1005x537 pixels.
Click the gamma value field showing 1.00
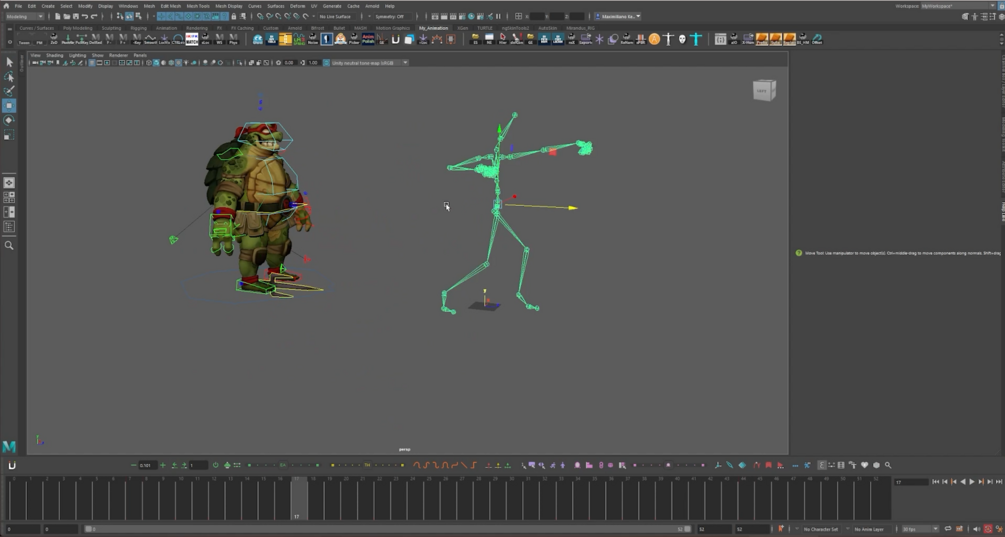[313, 63]
